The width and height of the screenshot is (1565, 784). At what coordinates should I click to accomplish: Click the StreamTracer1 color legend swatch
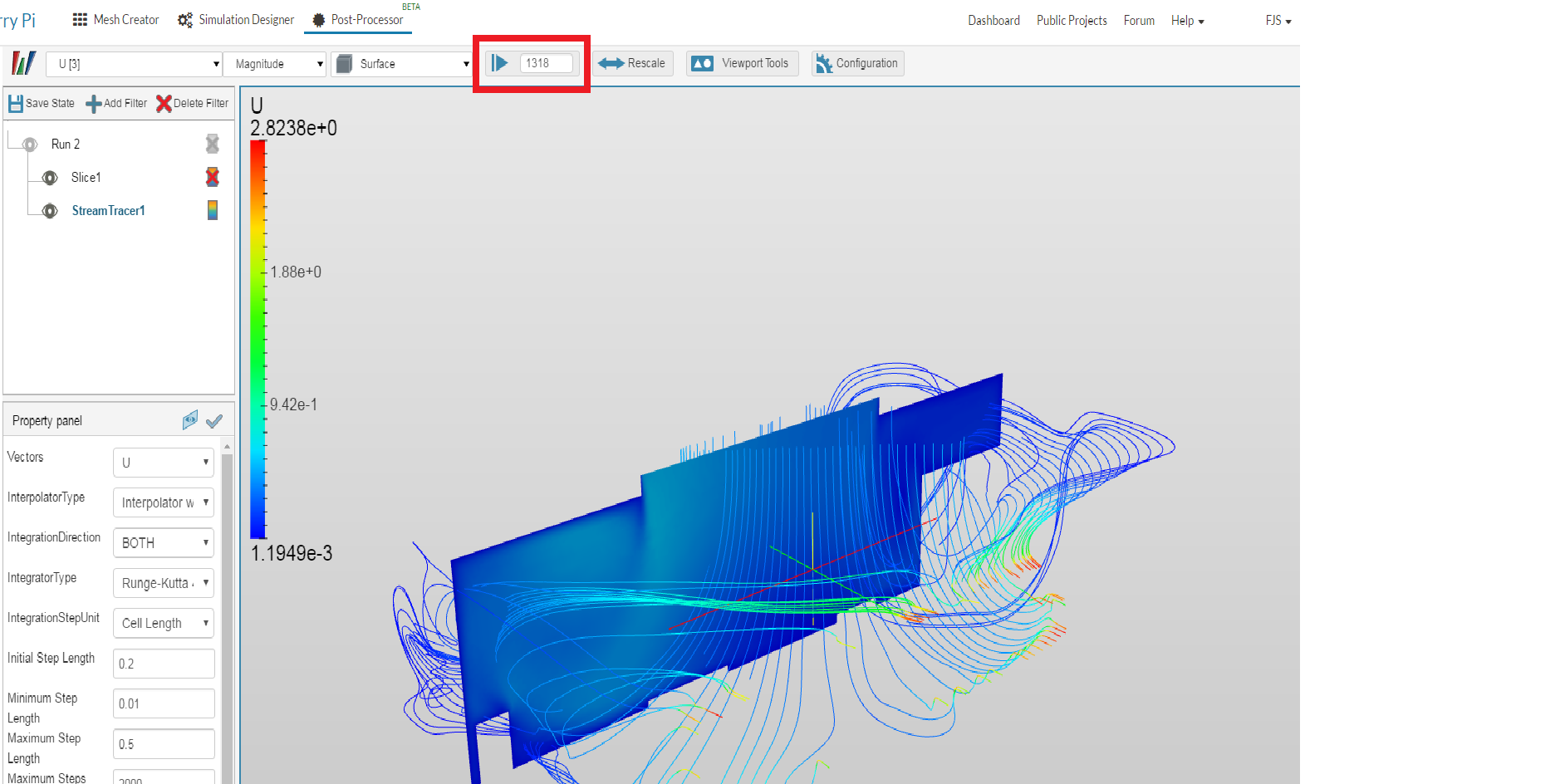[213, 210]
